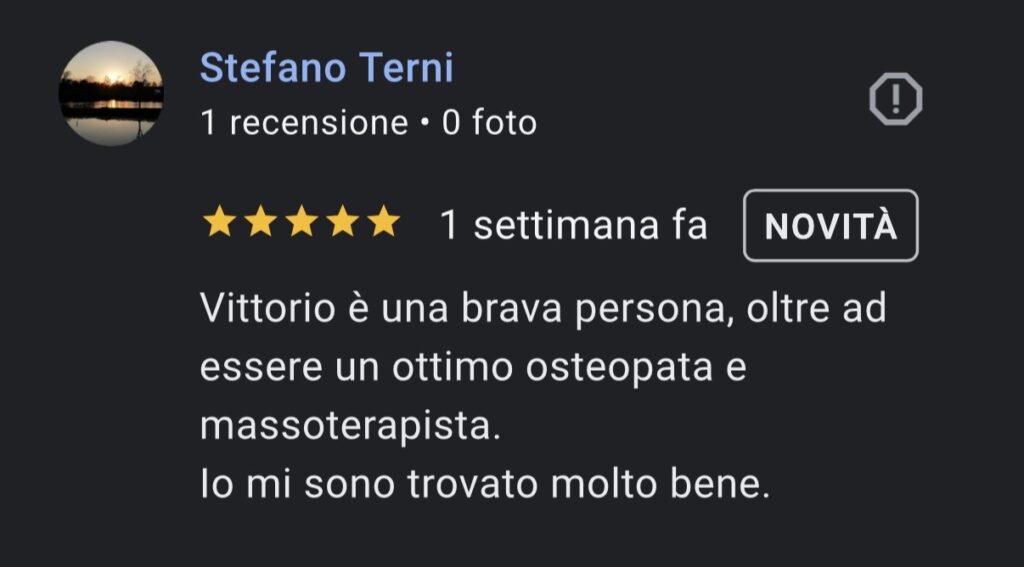Click the third yellow rating star
Viewport: 1024px width, 567px height.
(301, 223)
